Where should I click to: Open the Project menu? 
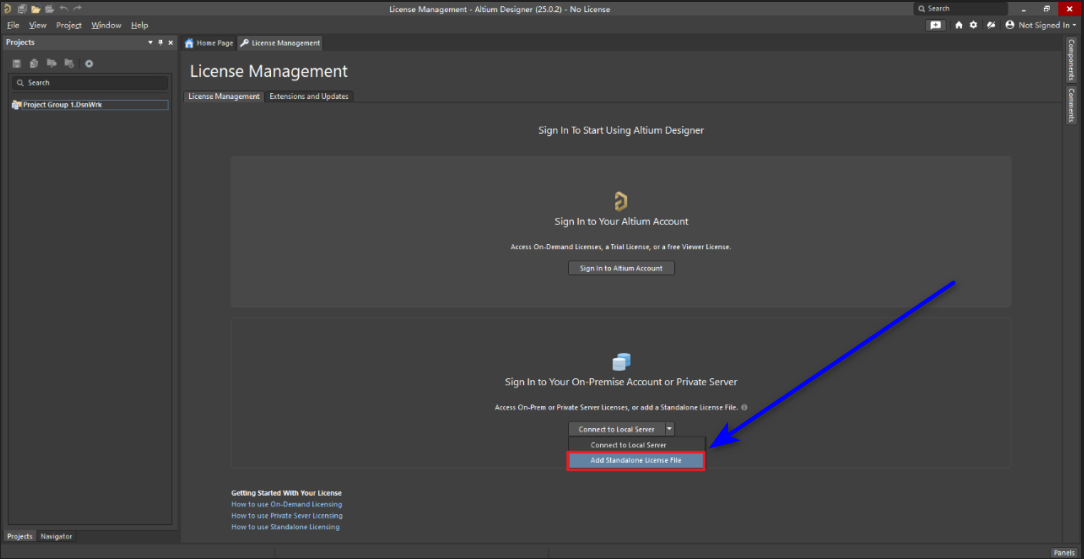[x=69, y=25]
